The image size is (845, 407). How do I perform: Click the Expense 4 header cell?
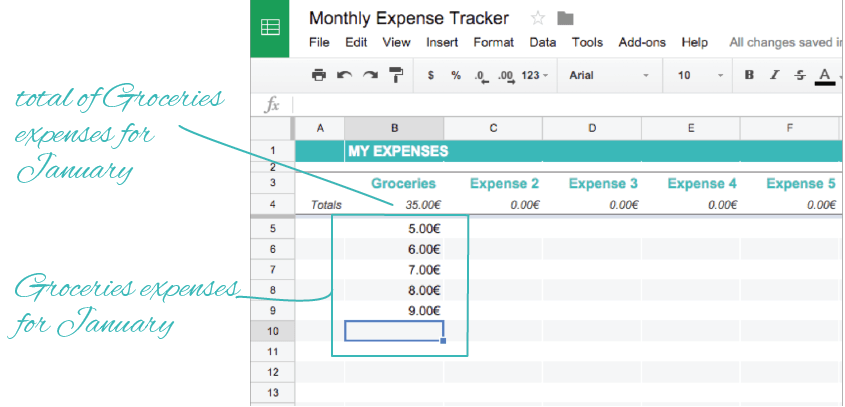(690, 183)
